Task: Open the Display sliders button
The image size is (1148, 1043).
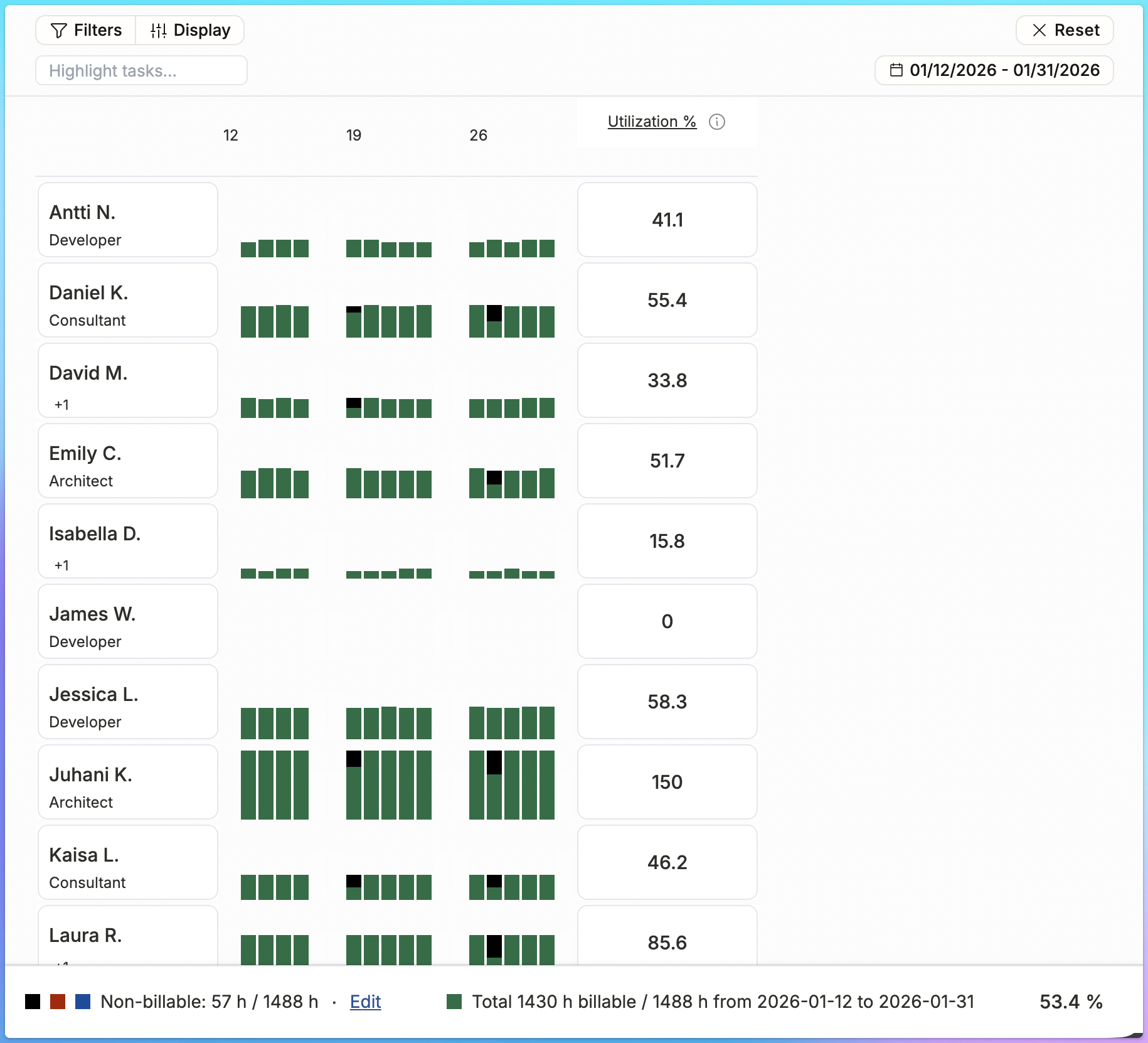Action: tap(190, 30)
